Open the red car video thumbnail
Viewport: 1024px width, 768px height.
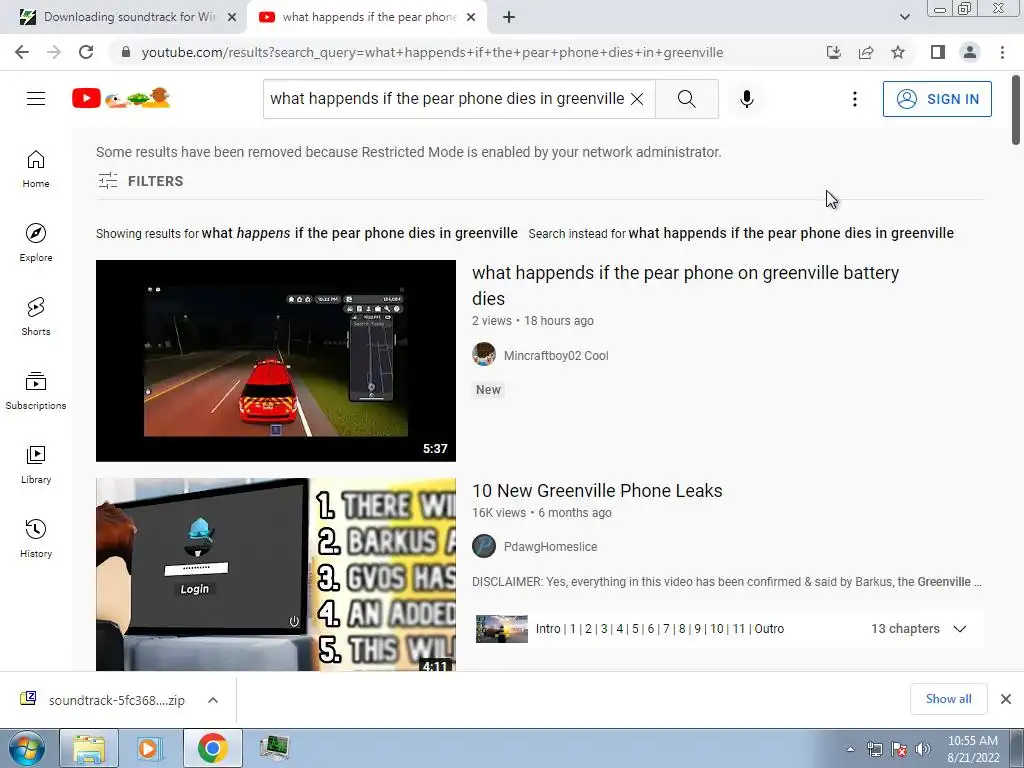276,360
